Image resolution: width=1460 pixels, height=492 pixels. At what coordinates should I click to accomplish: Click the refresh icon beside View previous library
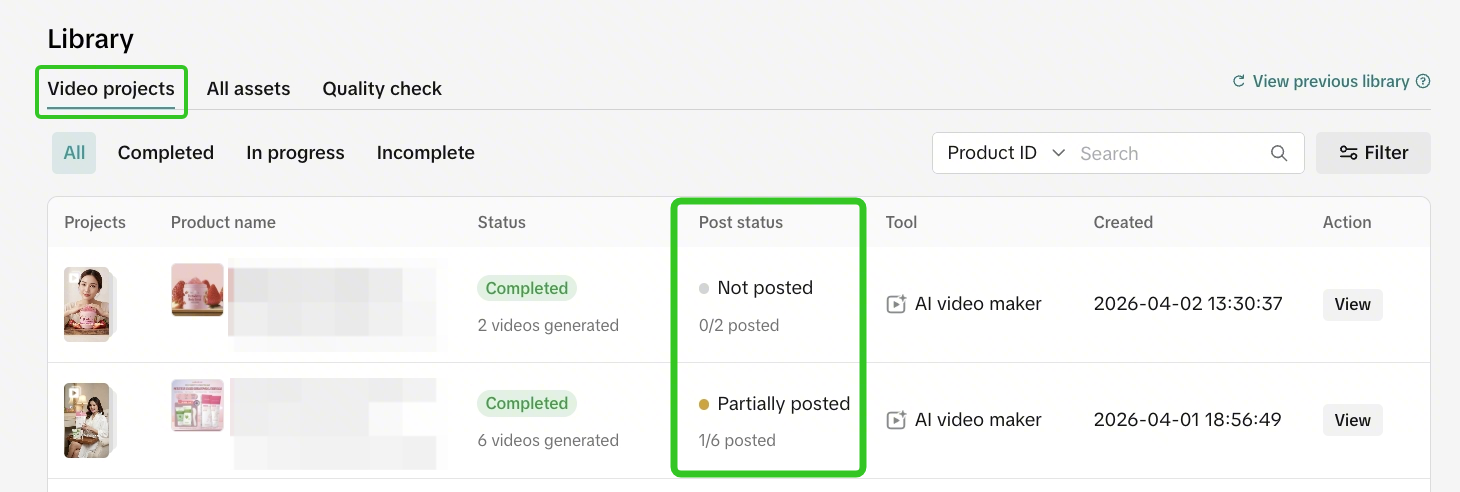coord(1239,82)
